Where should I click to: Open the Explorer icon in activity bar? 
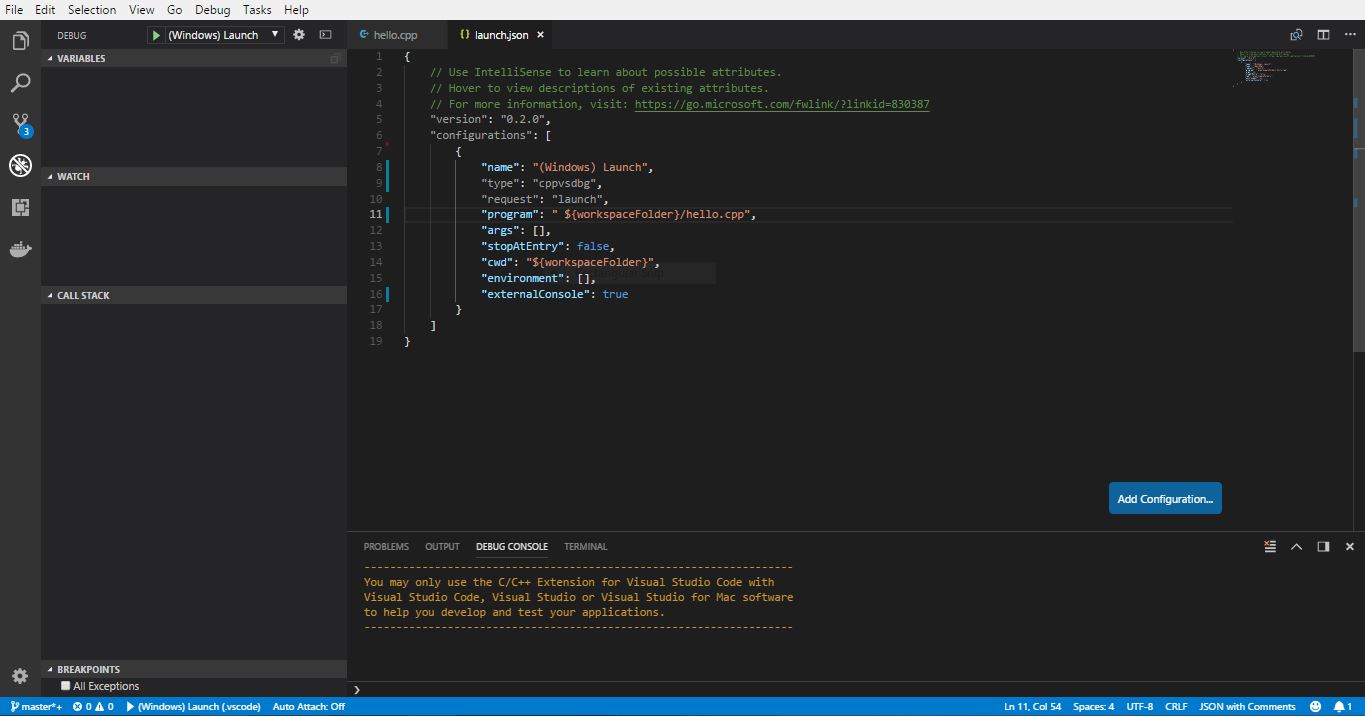[x=20, y=41]
